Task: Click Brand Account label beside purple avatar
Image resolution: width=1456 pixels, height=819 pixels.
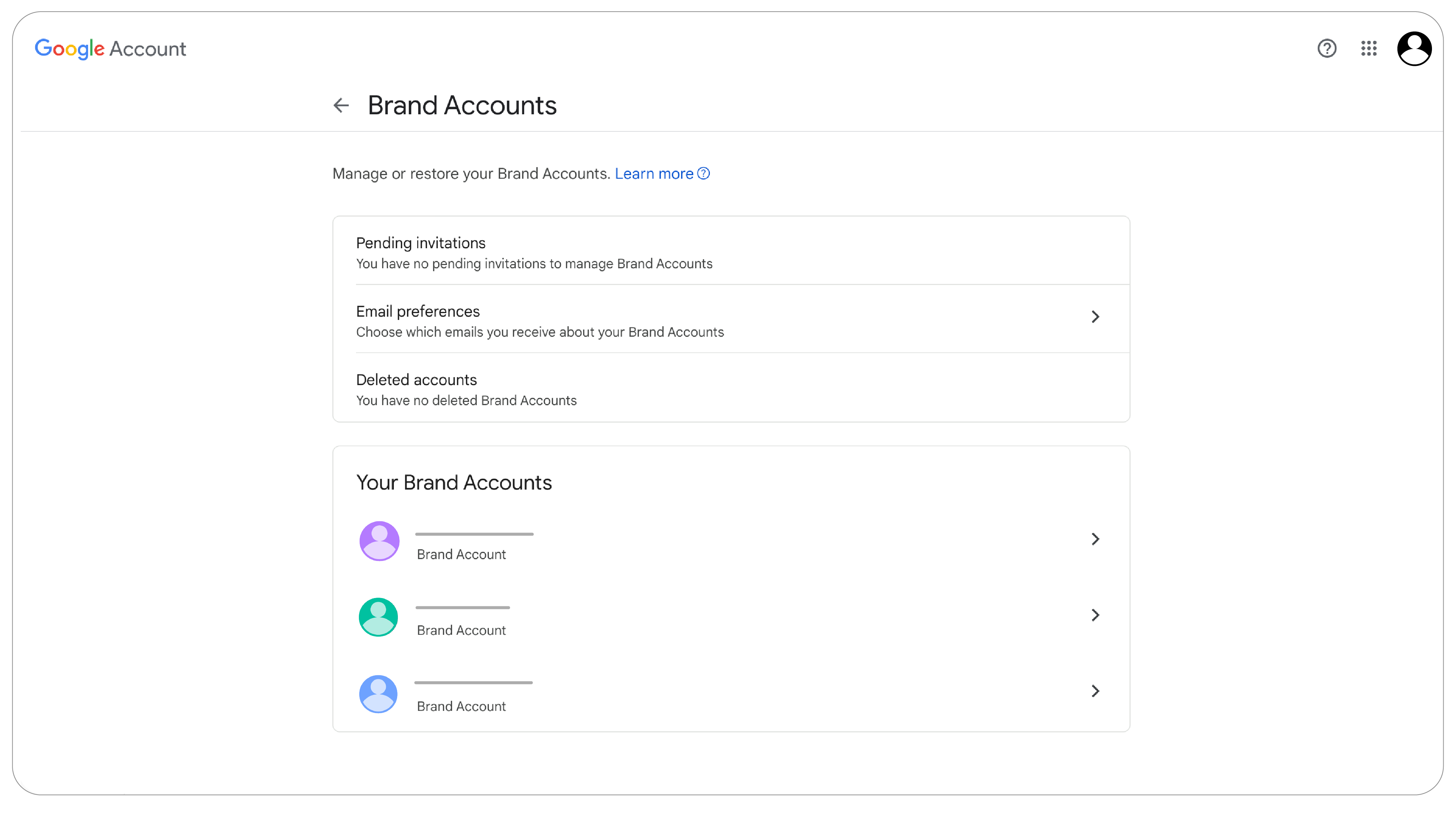Action: (461, 554)
